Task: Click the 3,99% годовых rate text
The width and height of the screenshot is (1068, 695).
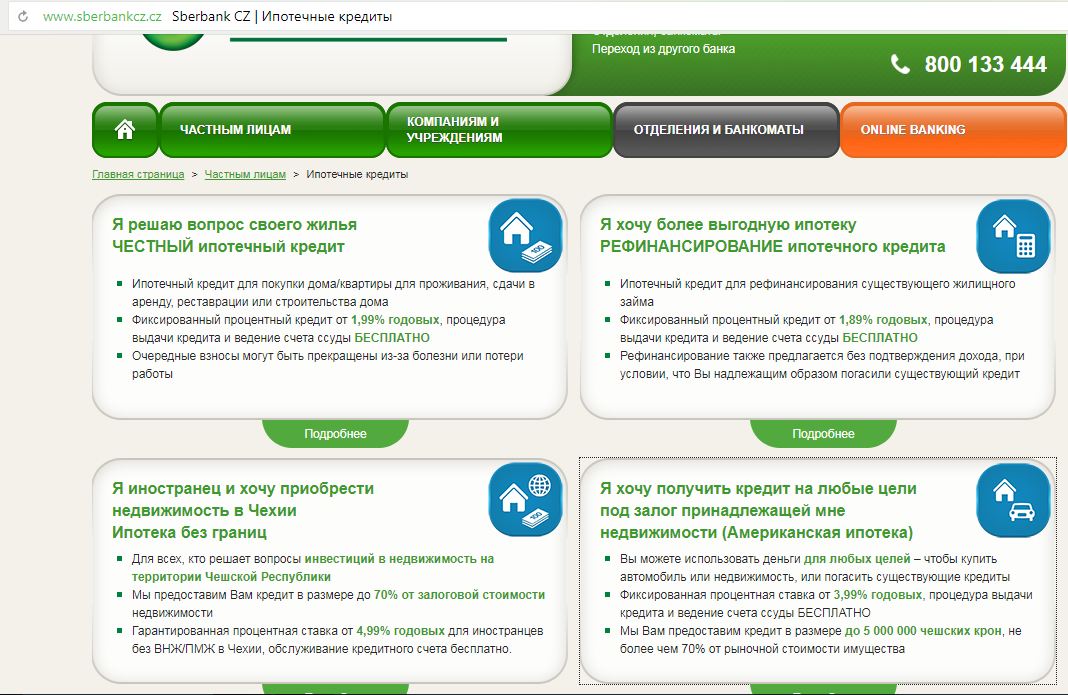Action: point(878,595)
